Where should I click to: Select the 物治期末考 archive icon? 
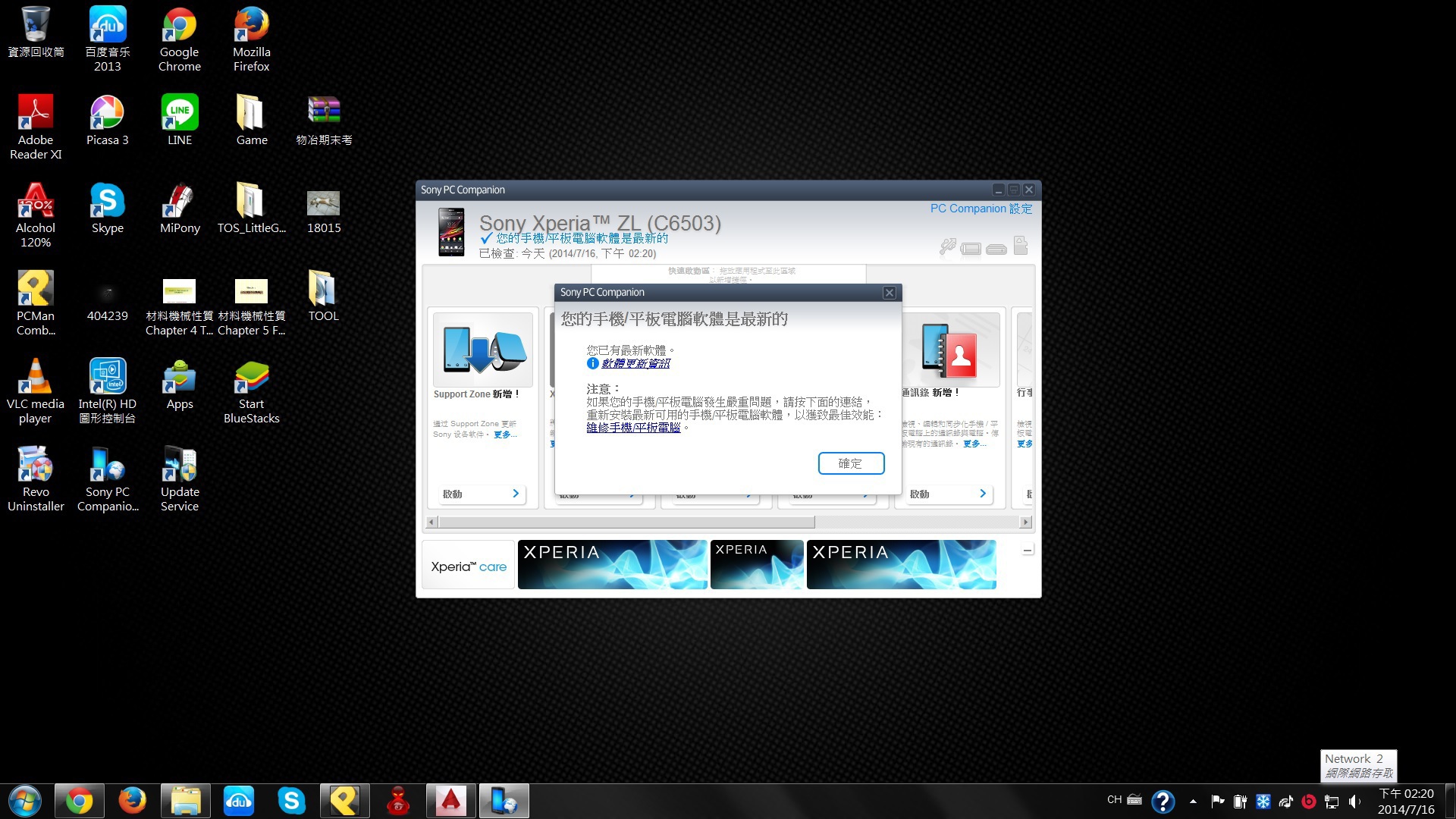(x=324, y=120)
